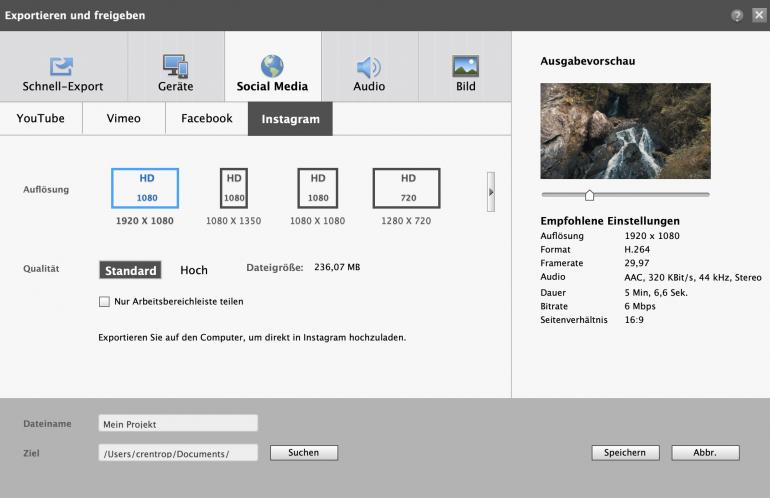Click the preview position slider handle
Image resolution: width=770 pixels, height=498 pixels.
pos(589,195)
